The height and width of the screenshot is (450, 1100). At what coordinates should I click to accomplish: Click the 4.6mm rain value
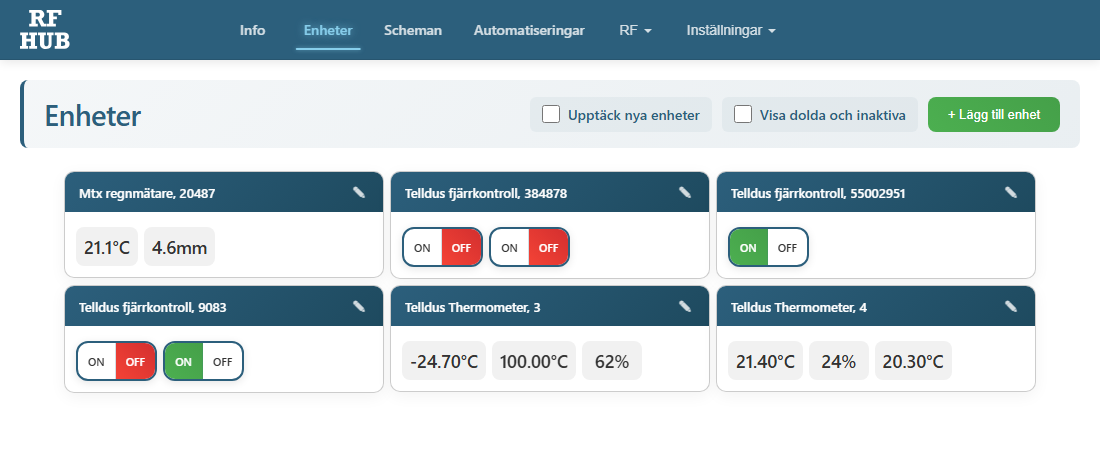180,248
